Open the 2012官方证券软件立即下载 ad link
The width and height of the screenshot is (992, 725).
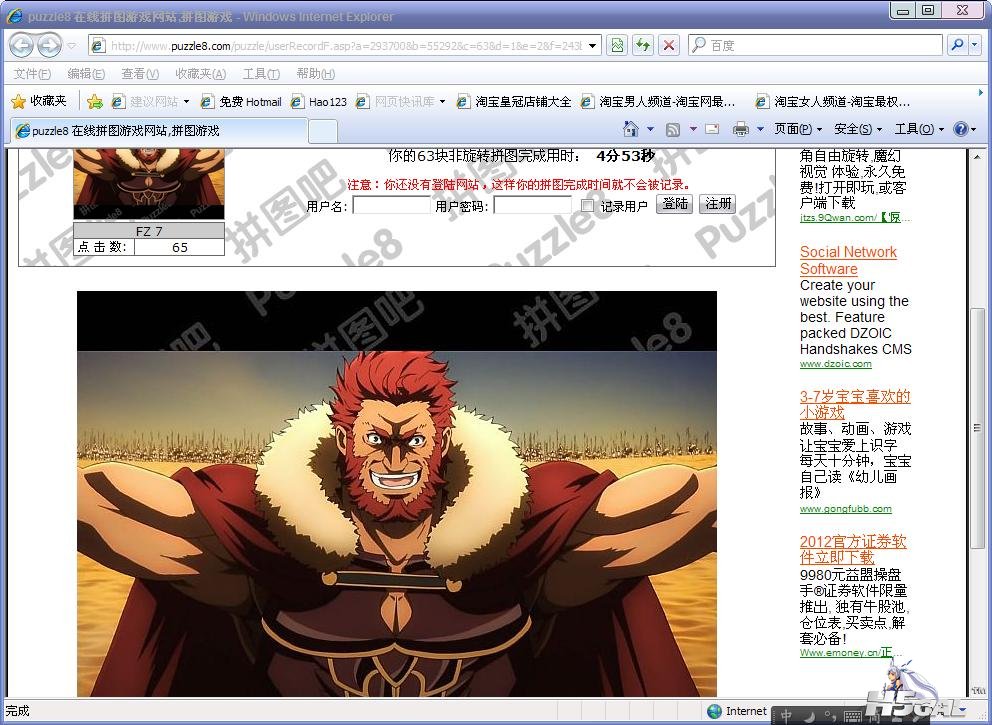[853, 549]
